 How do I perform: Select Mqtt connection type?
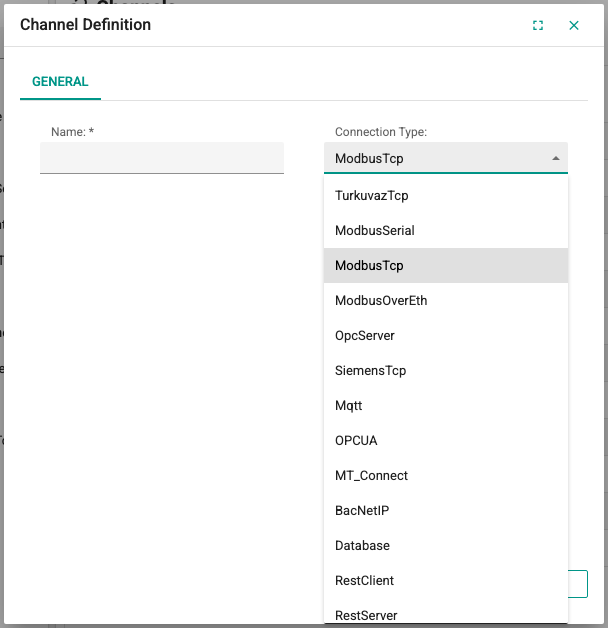446,405
